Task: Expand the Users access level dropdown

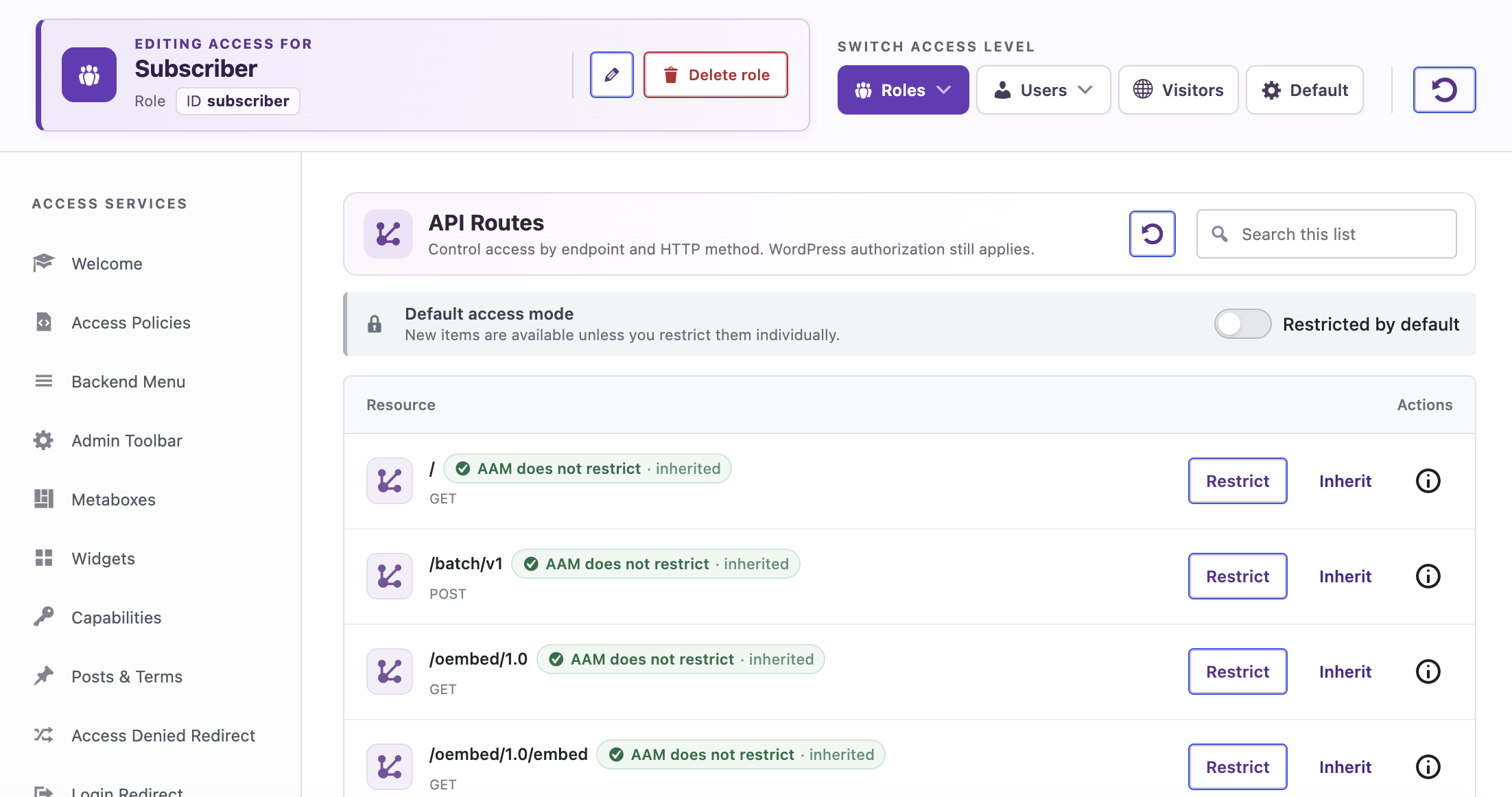Action: [1043, 90]
